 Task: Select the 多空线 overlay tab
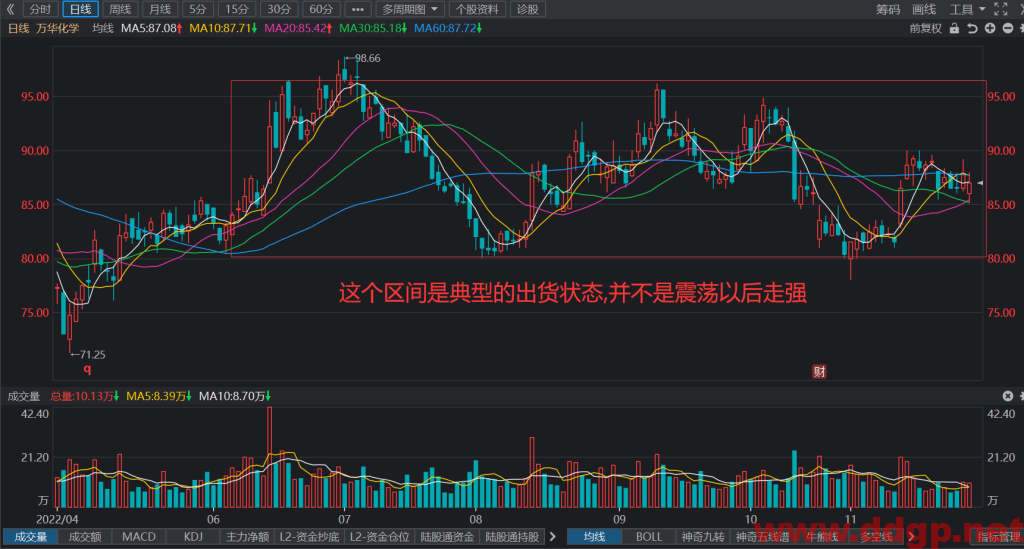(876, 537)
